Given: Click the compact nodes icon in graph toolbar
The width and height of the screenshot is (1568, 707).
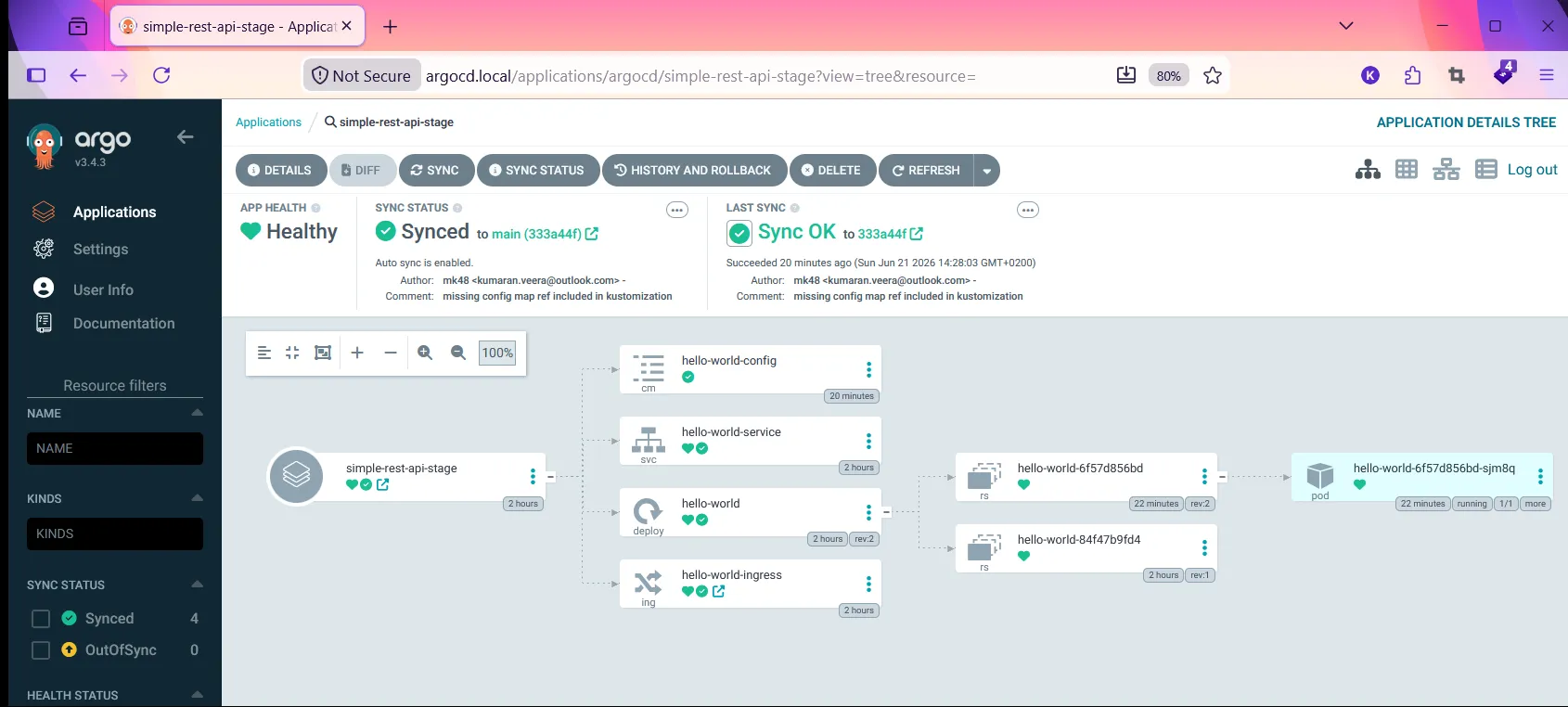Looking at the screenshot, I should 292,353.
